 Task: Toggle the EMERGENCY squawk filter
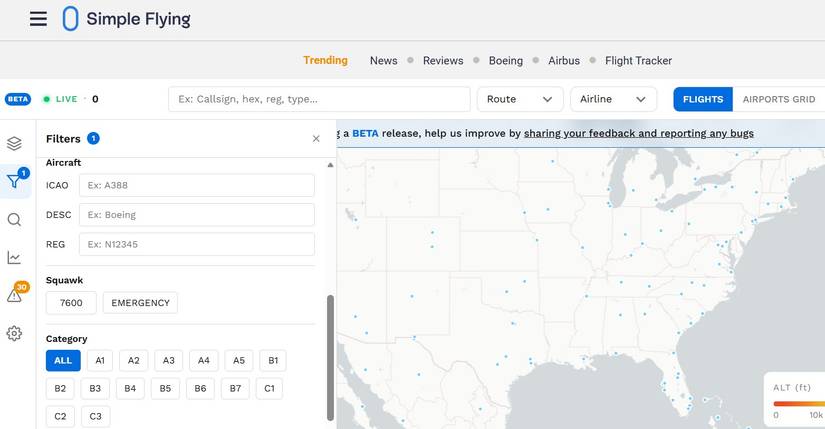(140, 303)
